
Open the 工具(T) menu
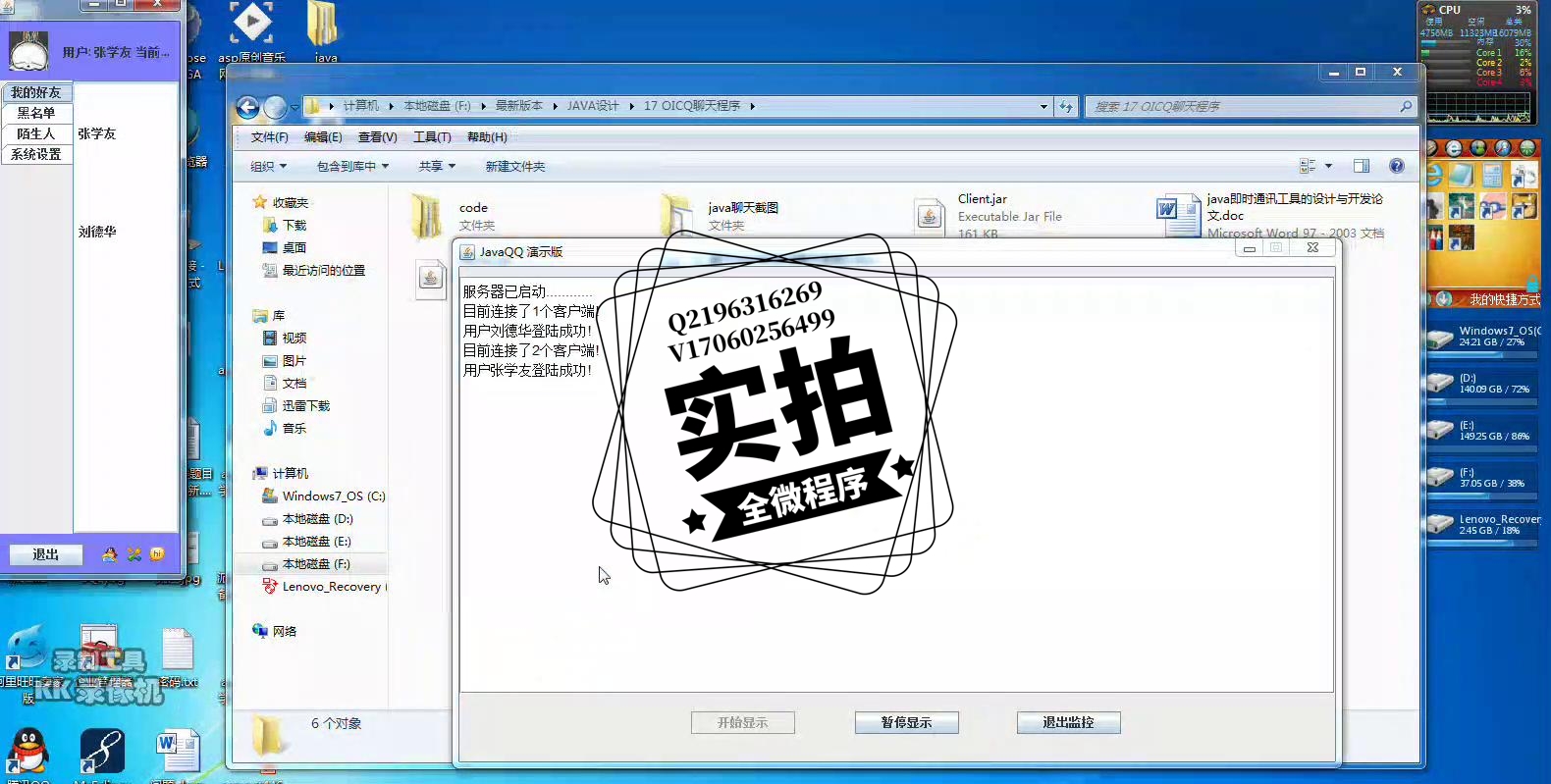[432, 137]
